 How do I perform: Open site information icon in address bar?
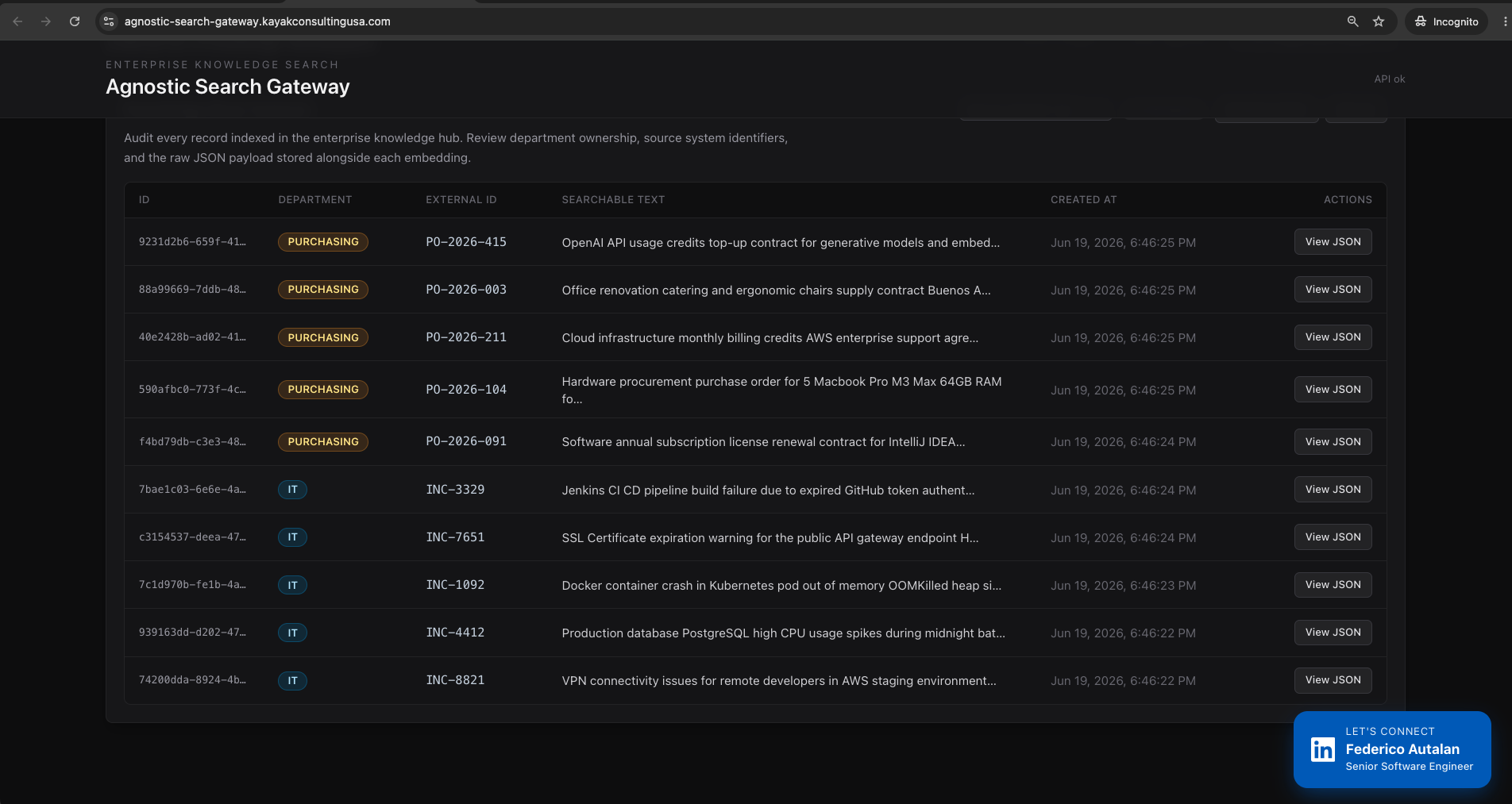point(110,21)
